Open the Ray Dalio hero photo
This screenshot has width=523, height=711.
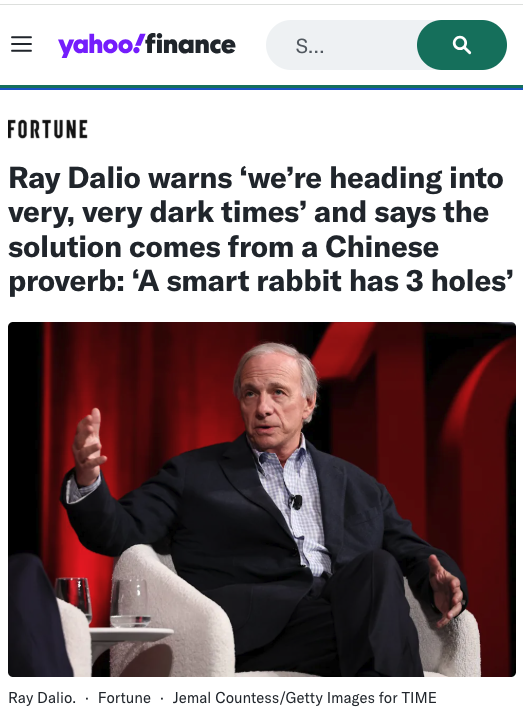(262, 499)
